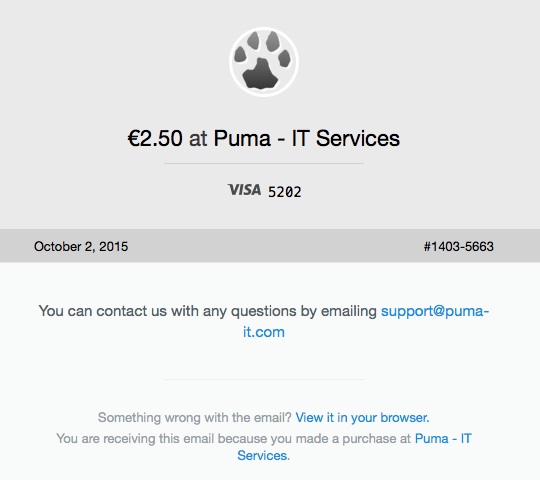
Task: Follow the footer Puma - IT Services link
Action: tap(354, 447)
